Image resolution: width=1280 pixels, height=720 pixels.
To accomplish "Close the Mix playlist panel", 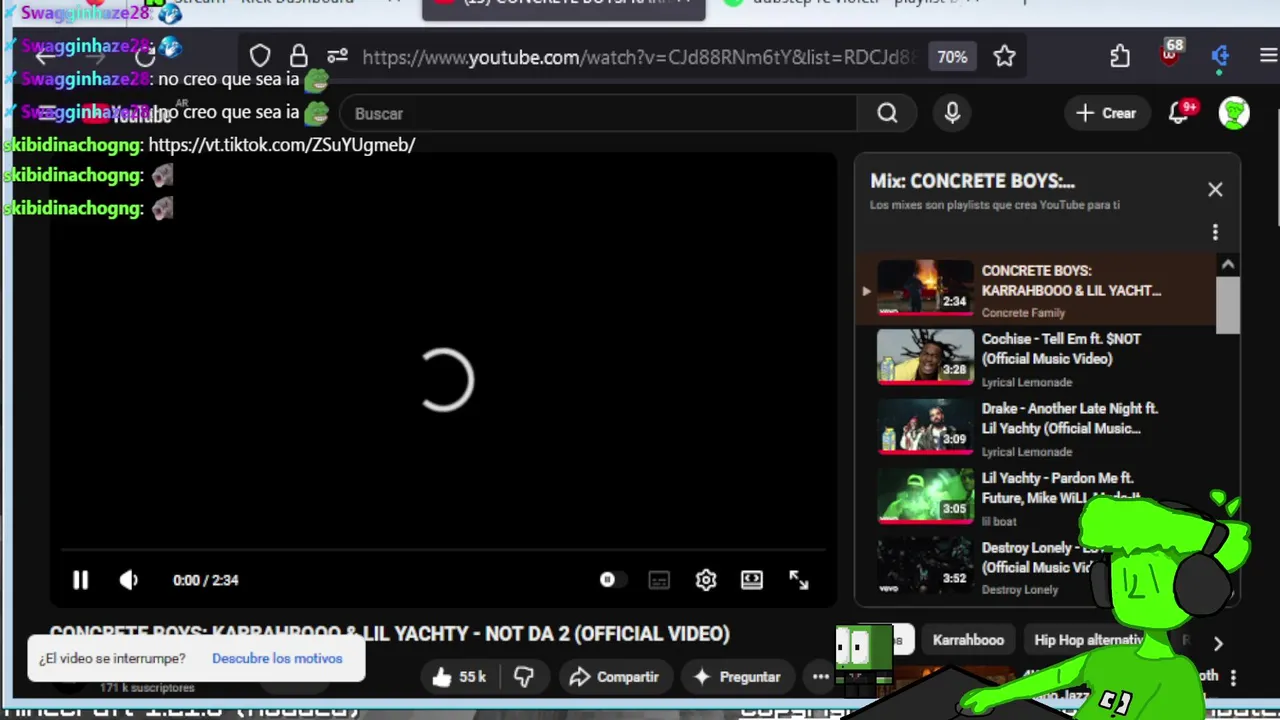I will [x=1215, y=189].
